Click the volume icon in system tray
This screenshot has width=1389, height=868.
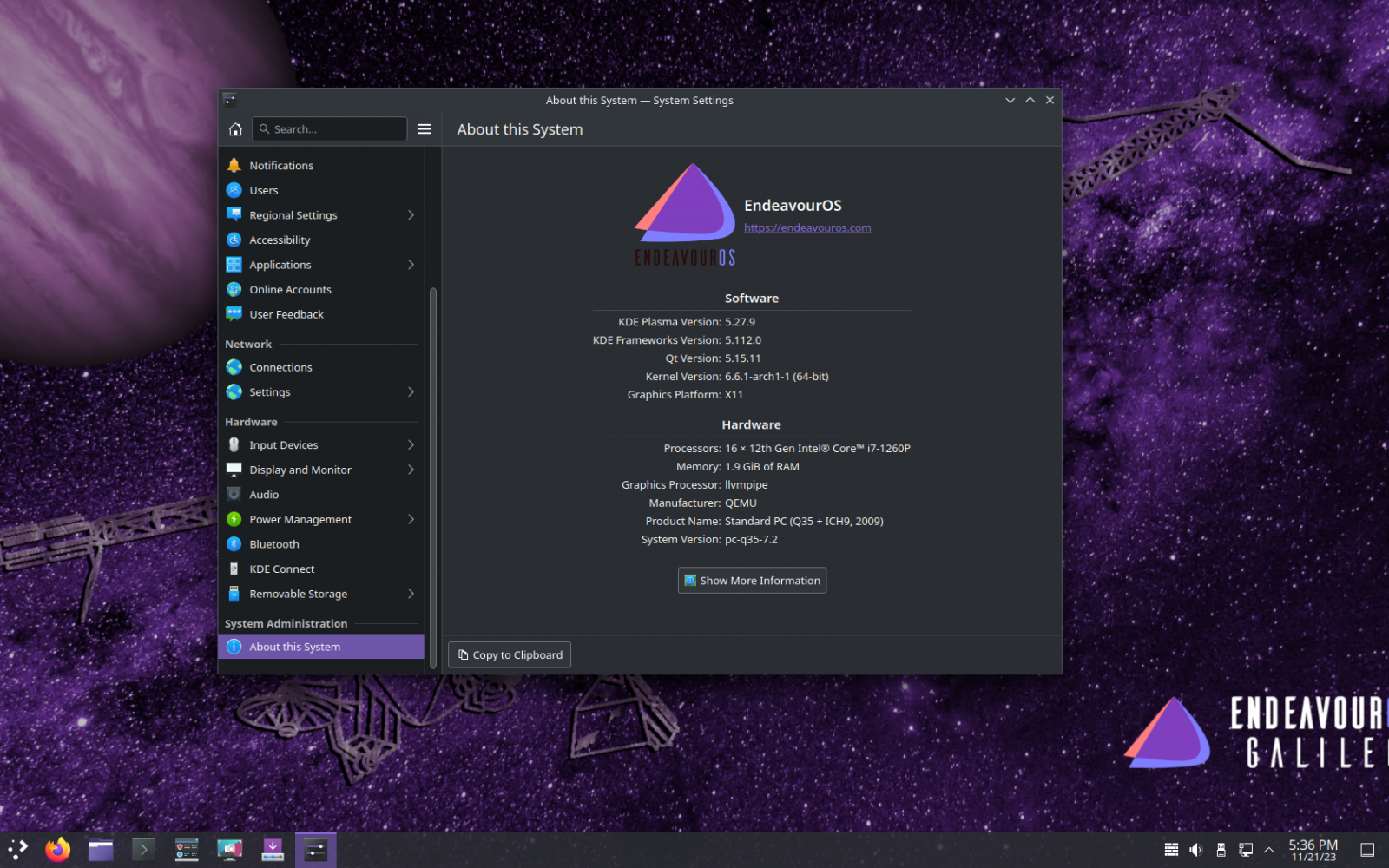coord(1195,850)
